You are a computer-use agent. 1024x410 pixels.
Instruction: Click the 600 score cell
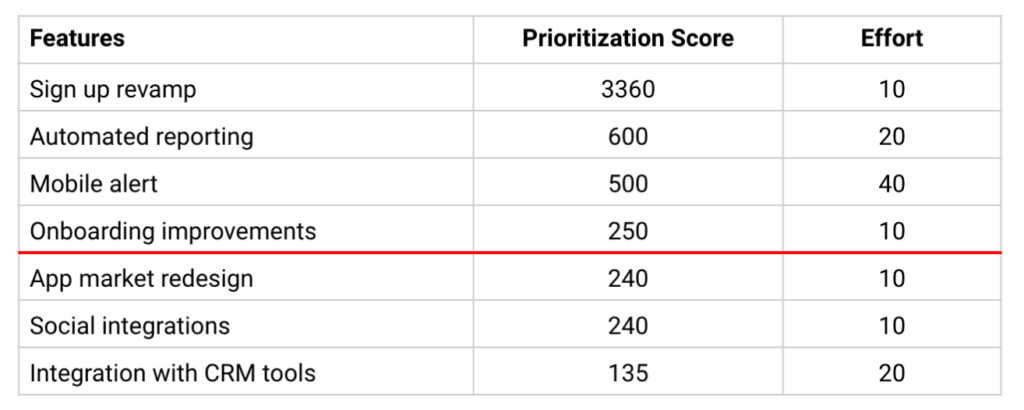[x=628, y=135]
